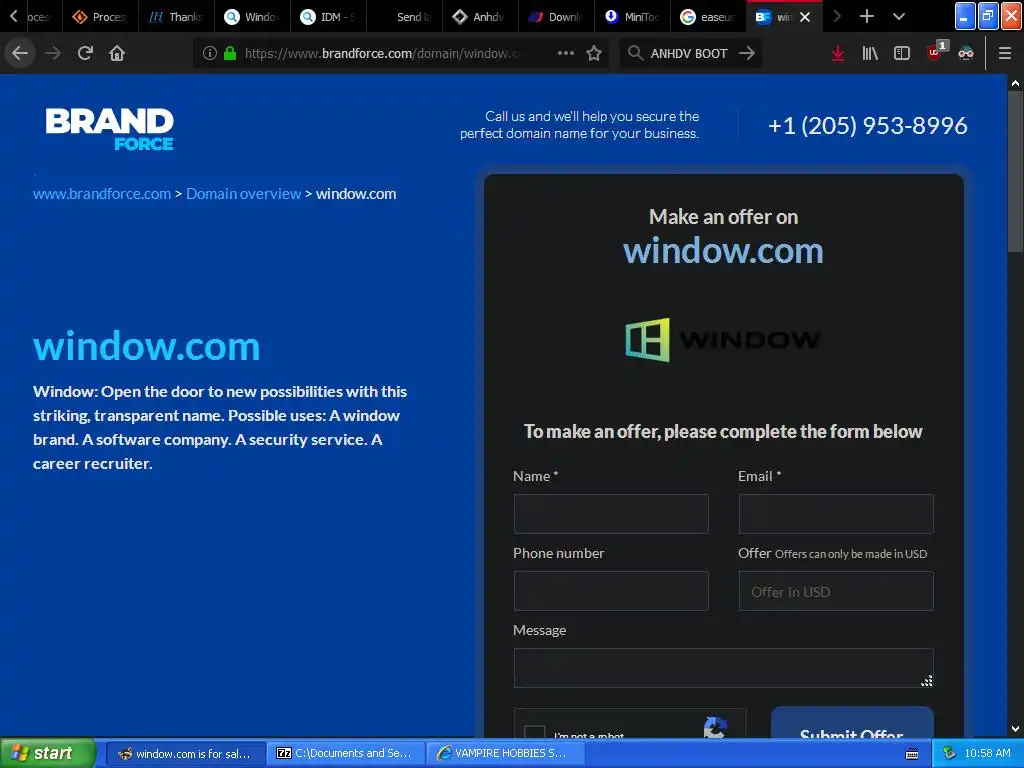Image resolution: width=1024 pixels, height=768 pixels.
Task: Click the forward navigation arrow
Action: 52,53
